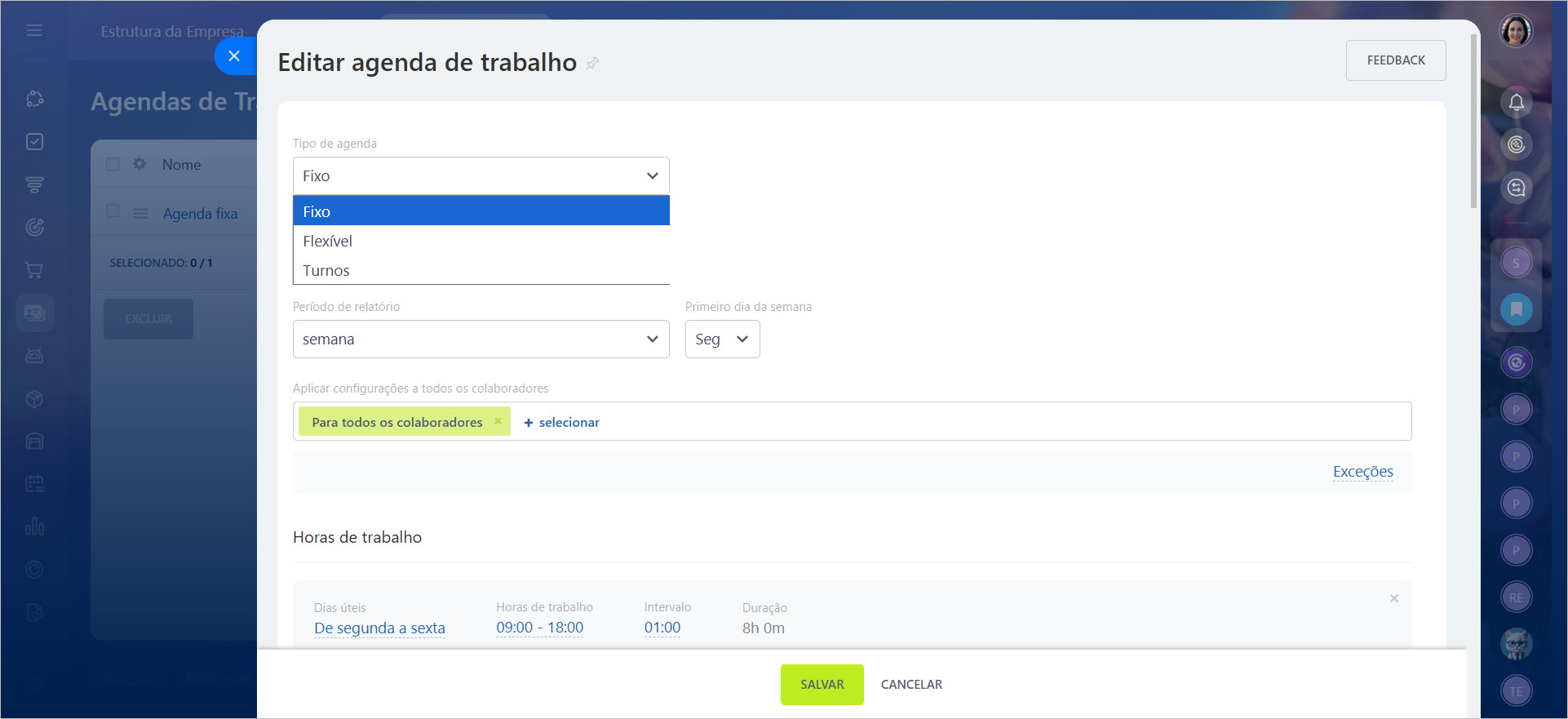Click the + selecionar link

pos(561,422)
